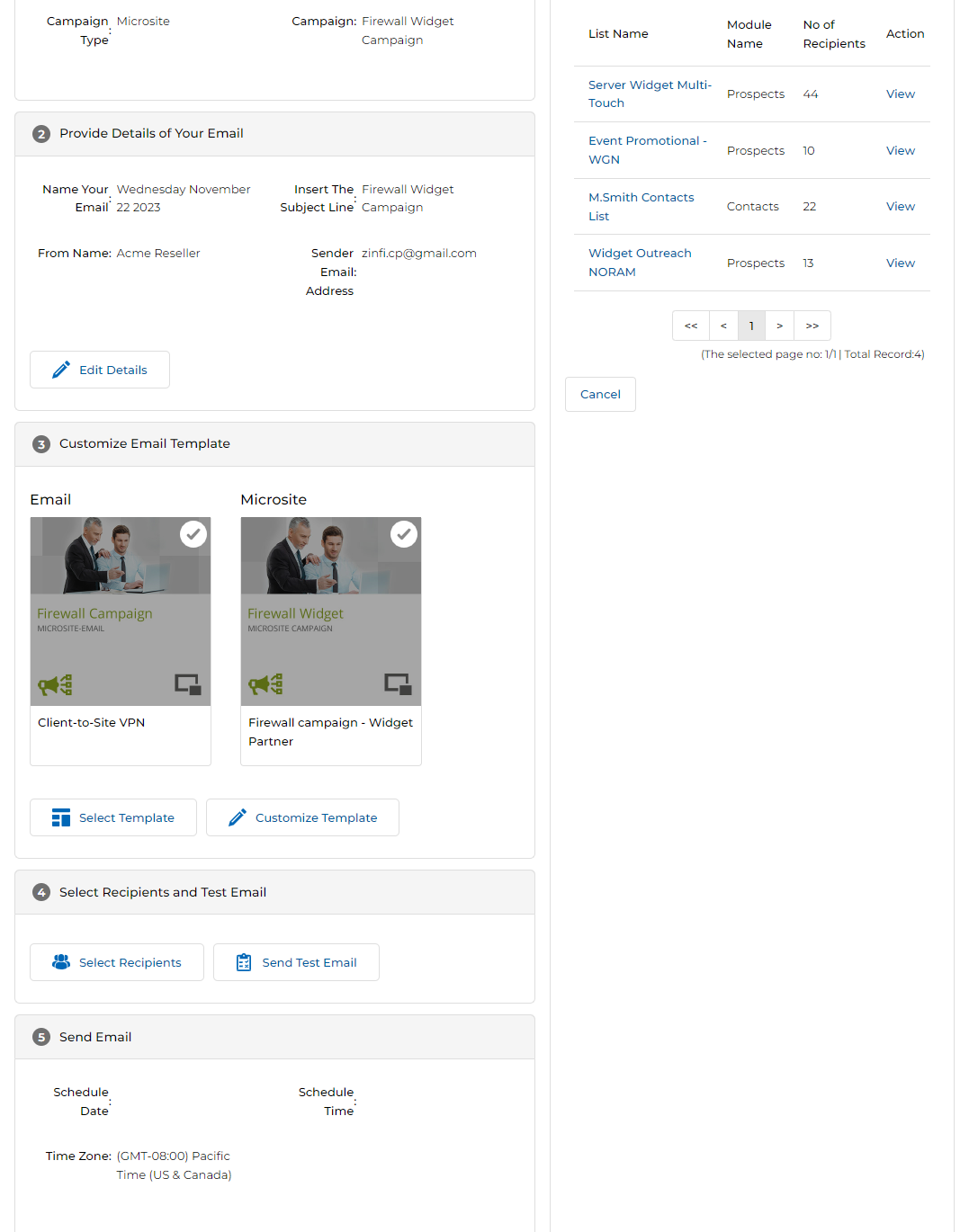
Task: Click the pencil icon in Customize Template
Action: (238, 817)
